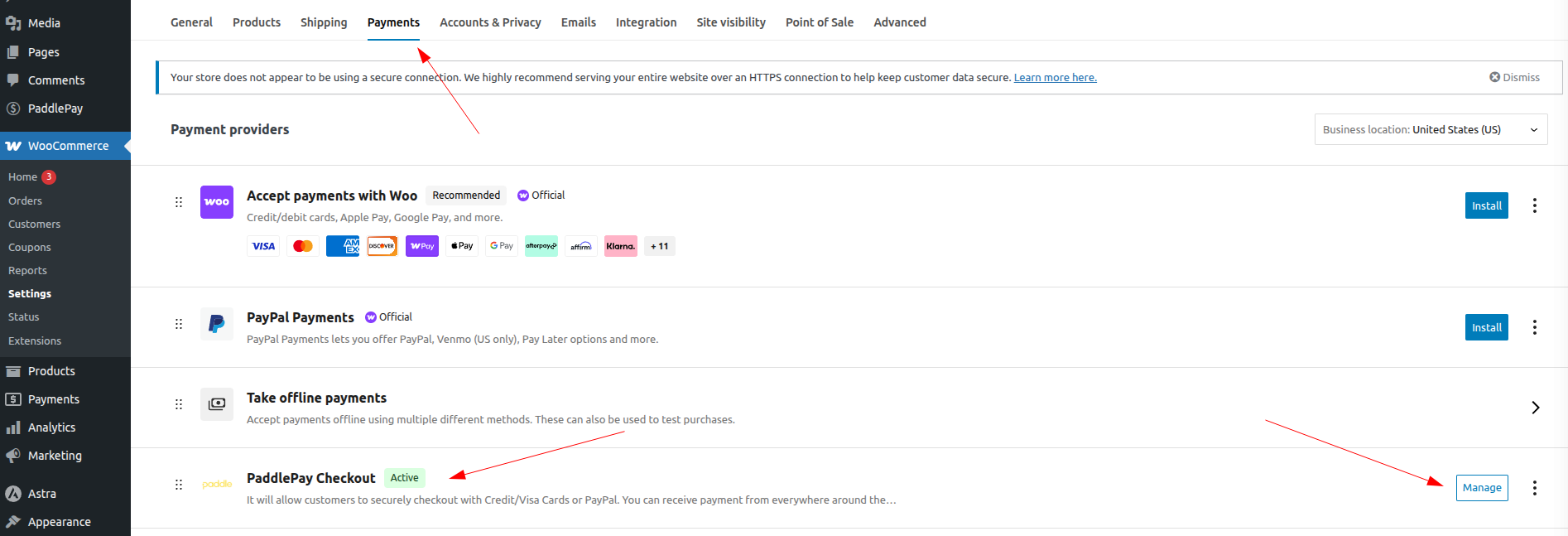Click the Recommended badge
Screen dimensions: 1568x536
click(x=466, y=196)
